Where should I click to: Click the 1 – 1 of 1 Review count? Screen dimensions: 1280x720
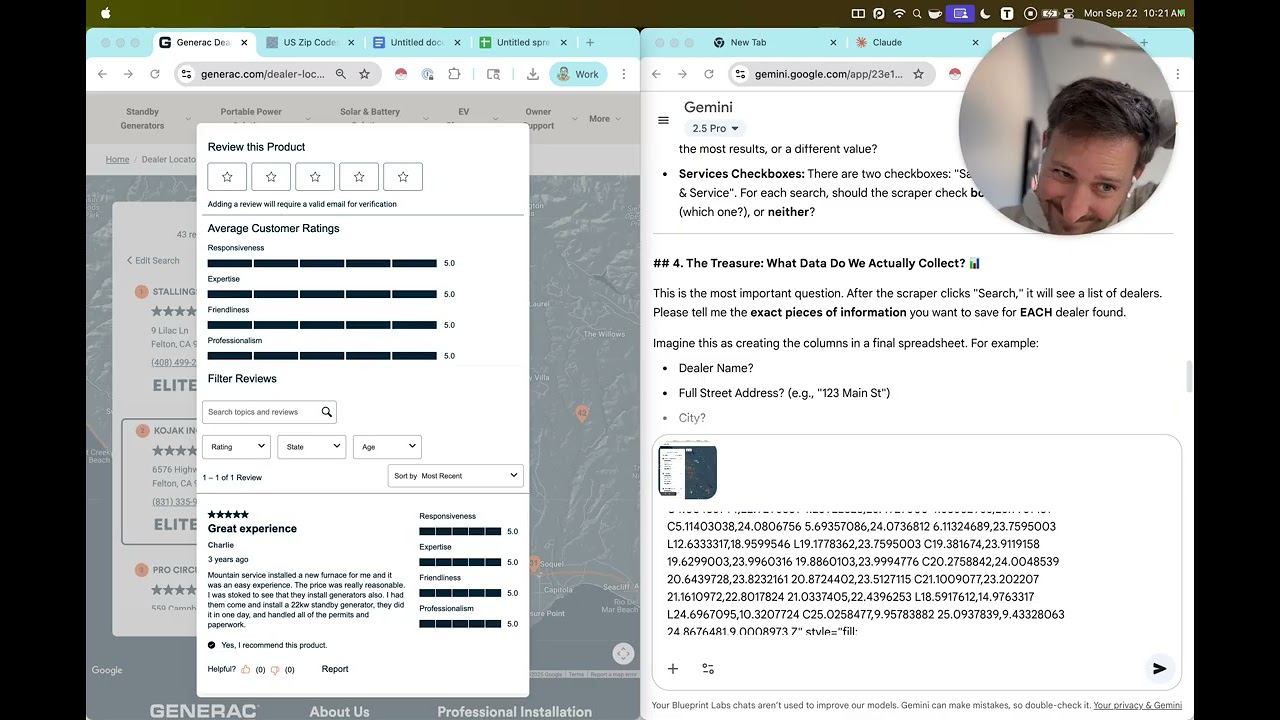[232, 477]
